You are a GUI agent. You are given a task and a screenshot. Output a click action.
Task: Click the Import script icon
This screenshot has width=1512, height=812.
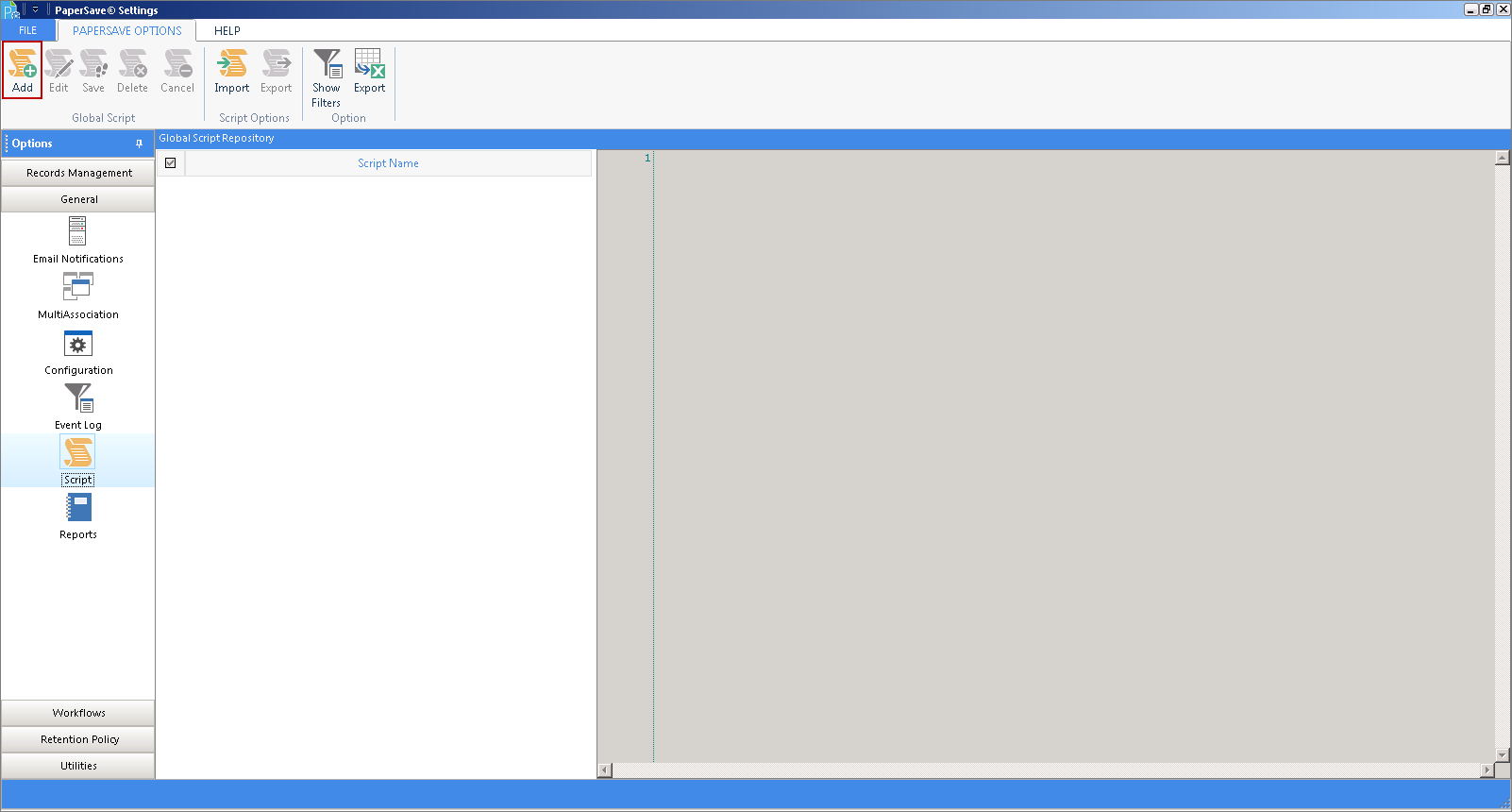click(x=231, y=71)
